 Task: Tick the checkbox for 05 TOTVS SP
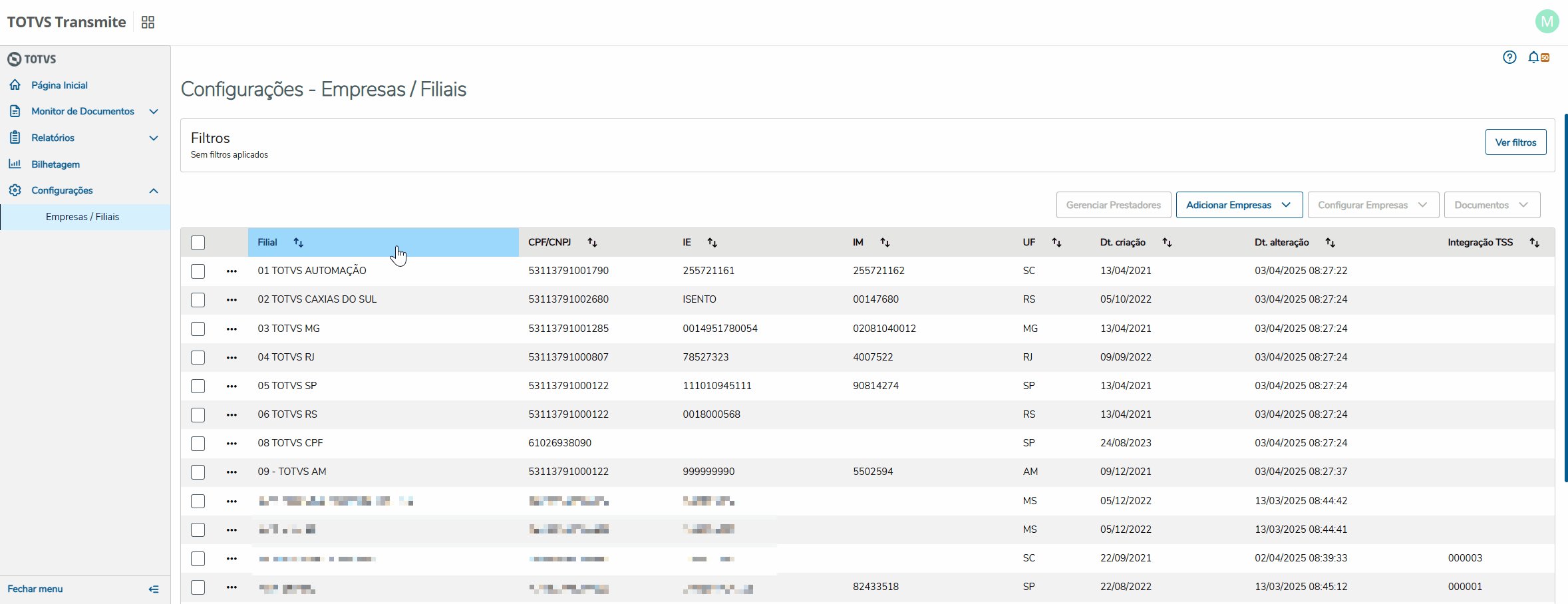coord(198,386)
